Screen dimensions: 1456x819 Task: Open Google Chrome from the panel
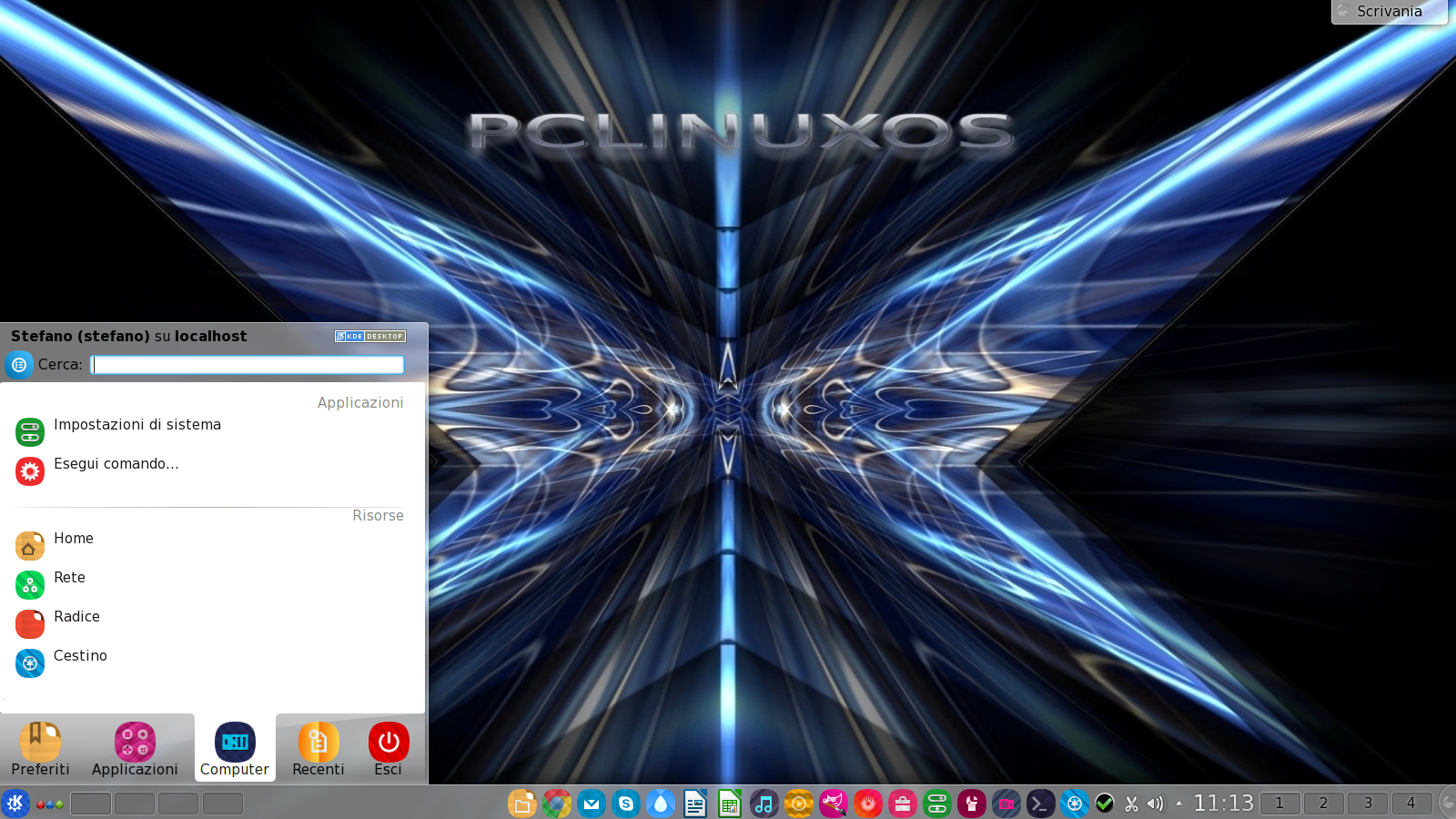tap(556, 804)
